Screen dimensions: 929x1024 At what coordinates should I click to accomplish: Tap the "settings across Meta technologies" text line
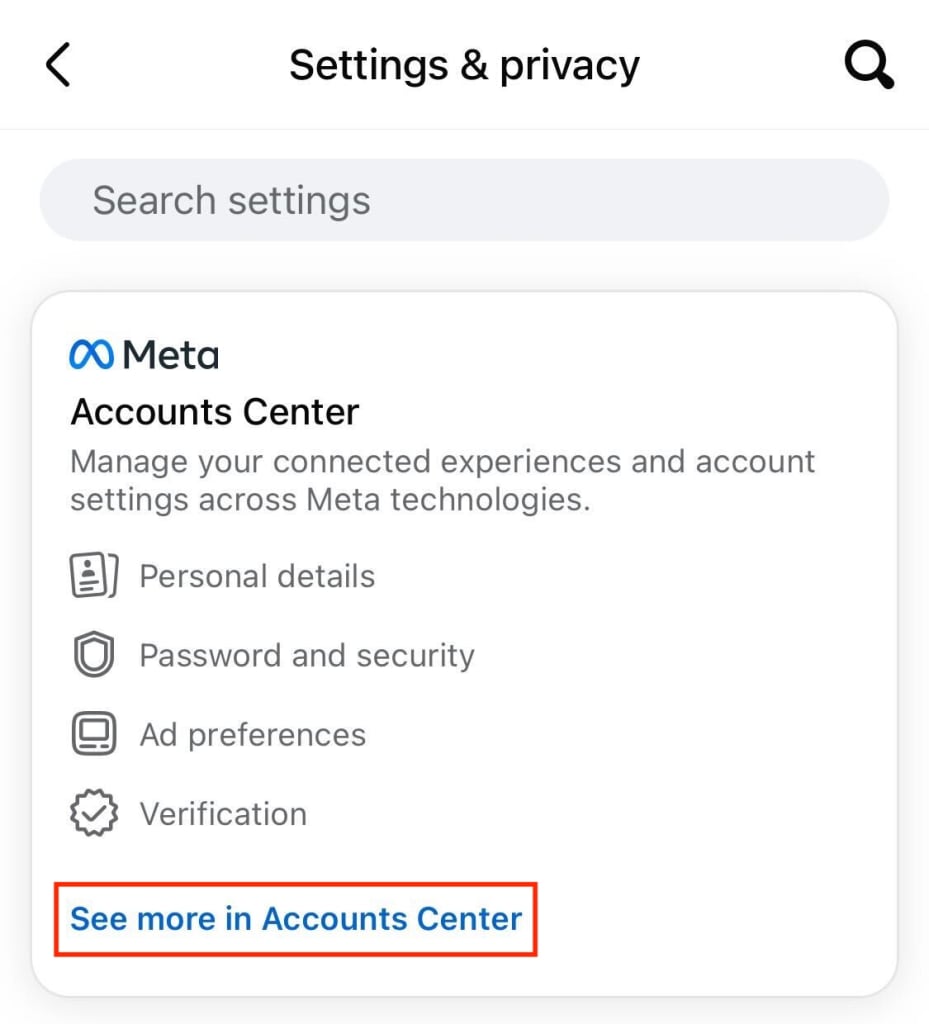(330, 499)
